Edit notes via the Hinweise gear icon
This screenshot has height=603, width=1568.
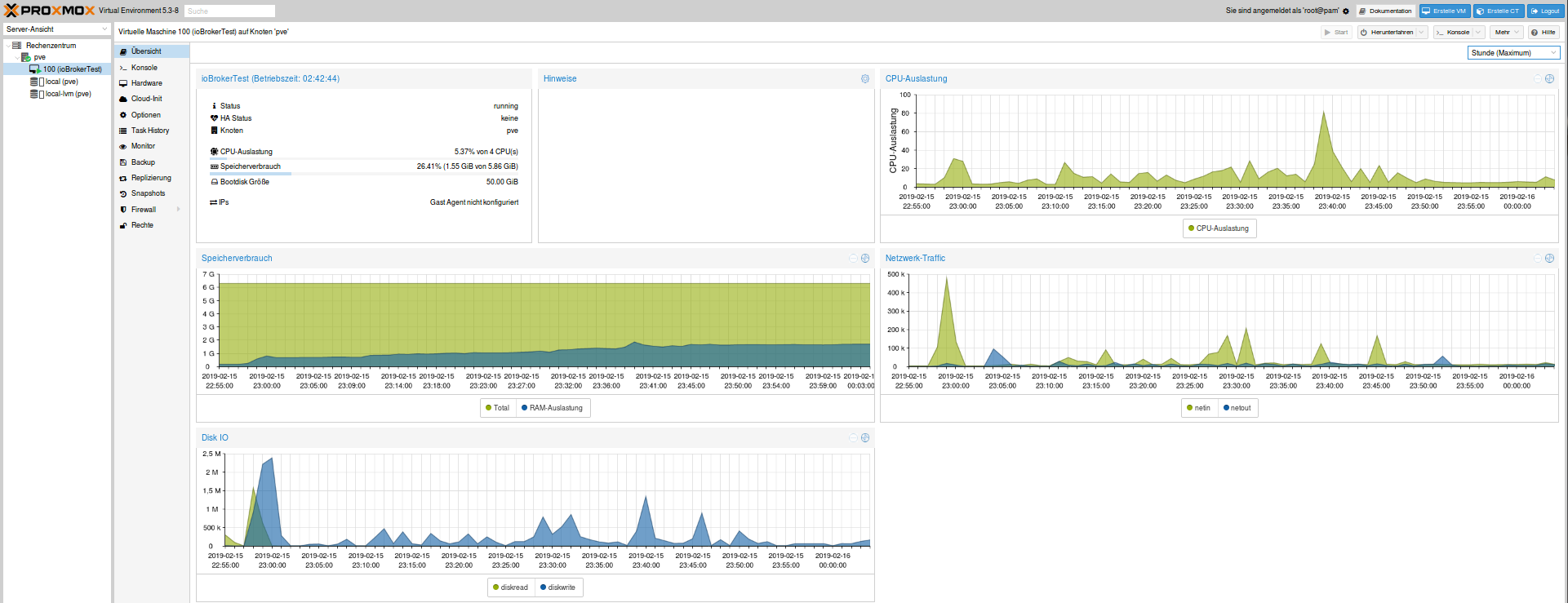point(865,79)
